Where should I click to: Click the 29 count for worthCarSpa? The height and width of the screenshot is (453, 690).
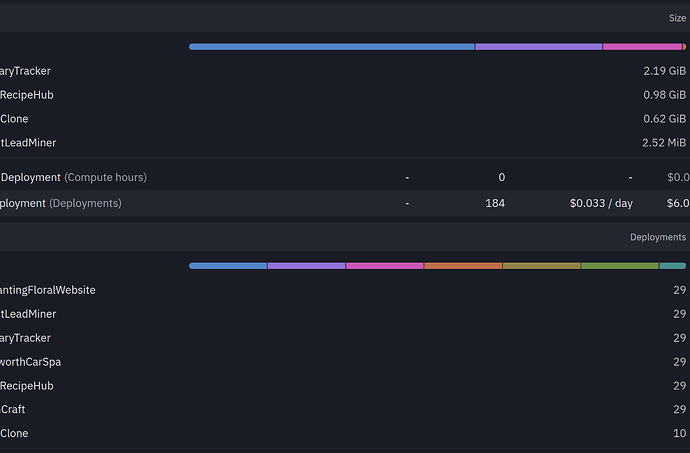coord(679,362)
